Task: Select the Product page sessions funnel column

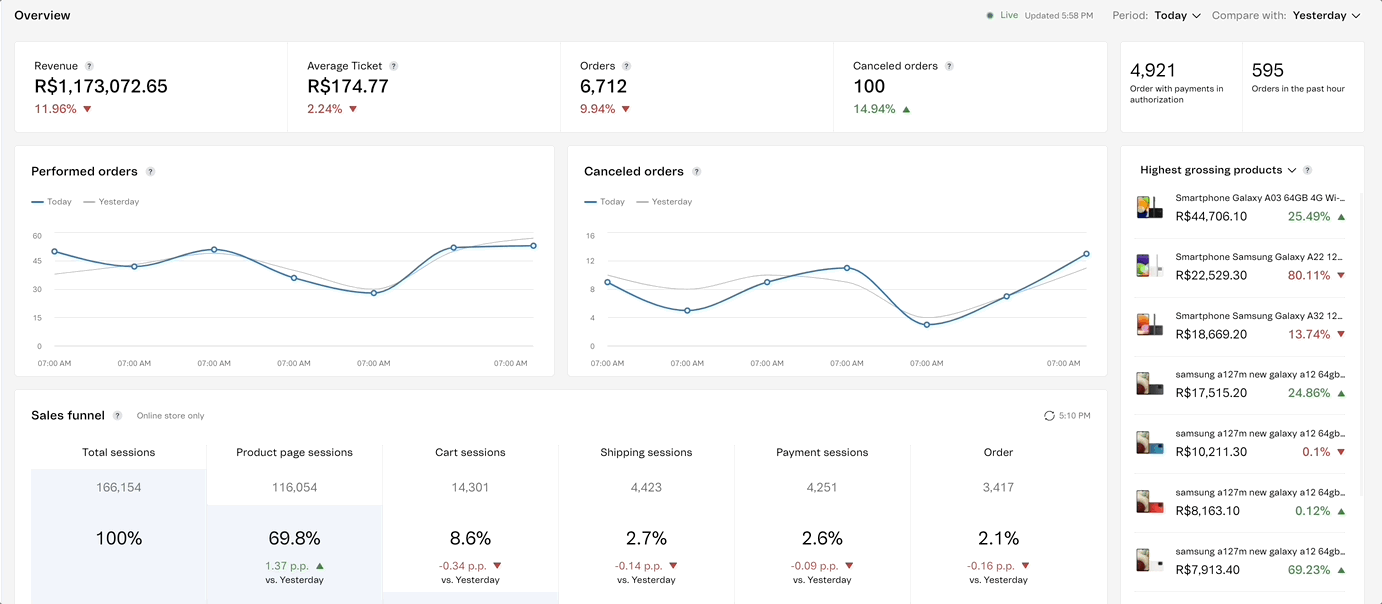Action: (x=294, y=452)
